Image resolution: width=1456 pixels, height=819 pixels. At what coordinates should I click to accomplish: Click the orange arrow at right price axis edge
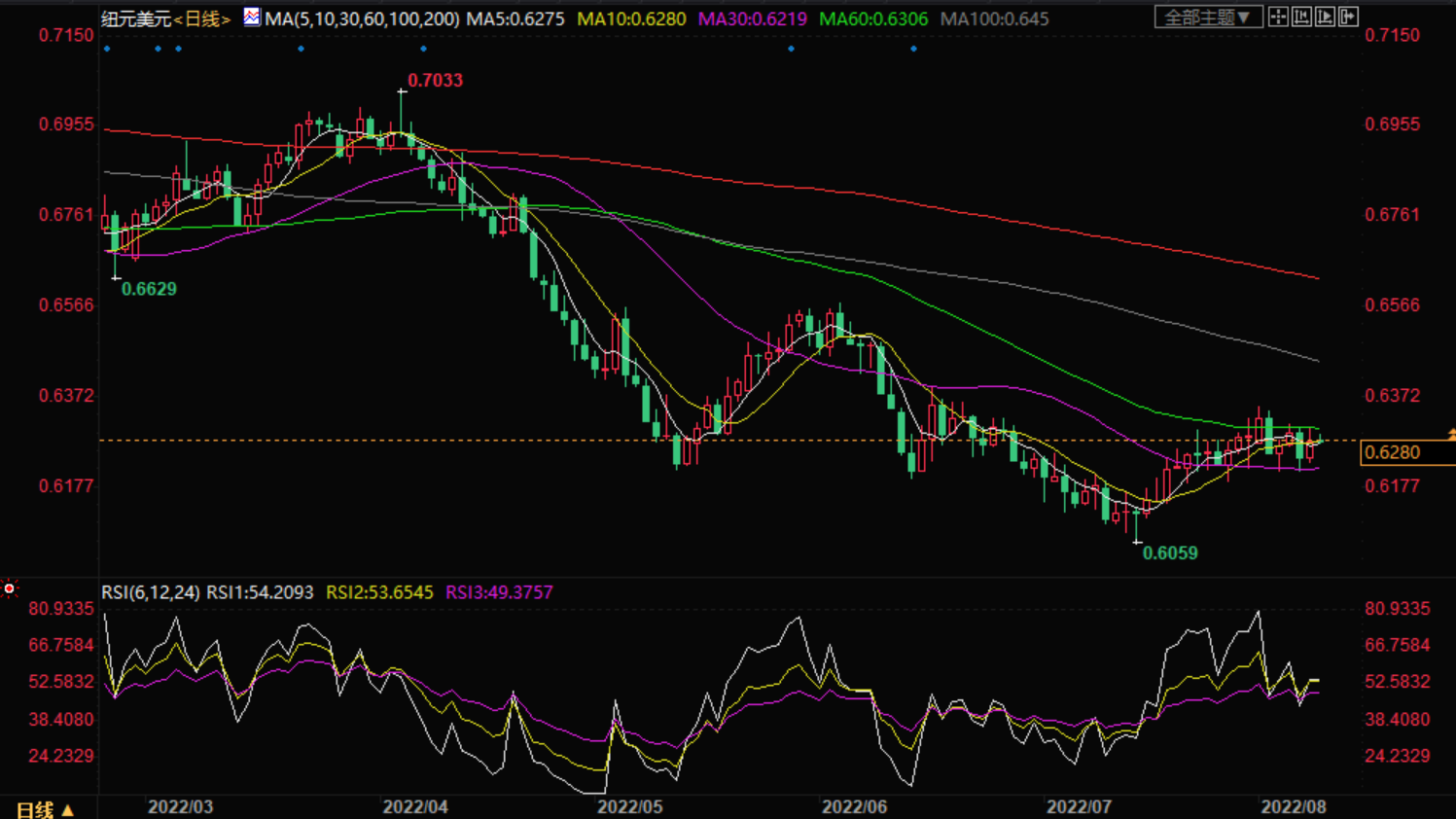pos(1450,434)
